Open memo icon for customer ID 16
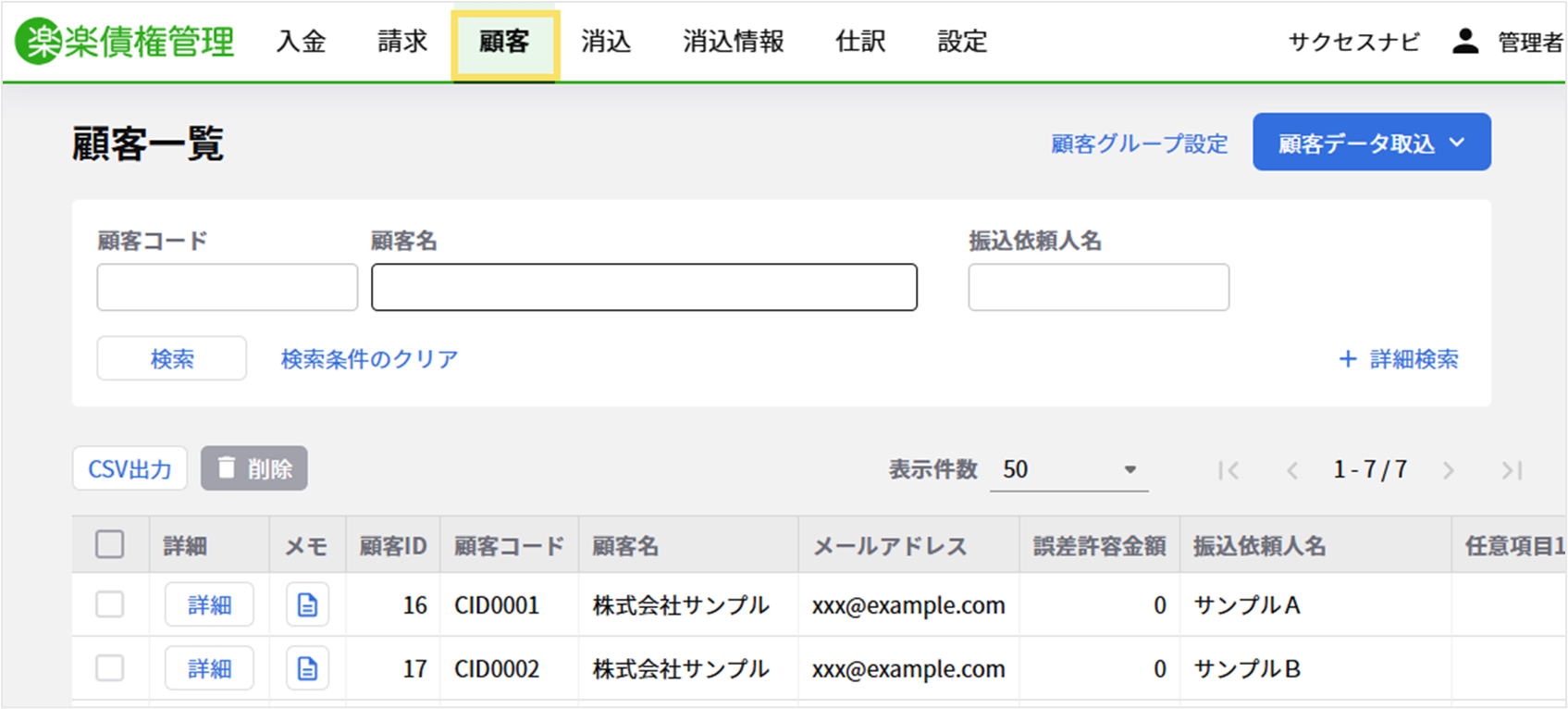 [307, 605]
